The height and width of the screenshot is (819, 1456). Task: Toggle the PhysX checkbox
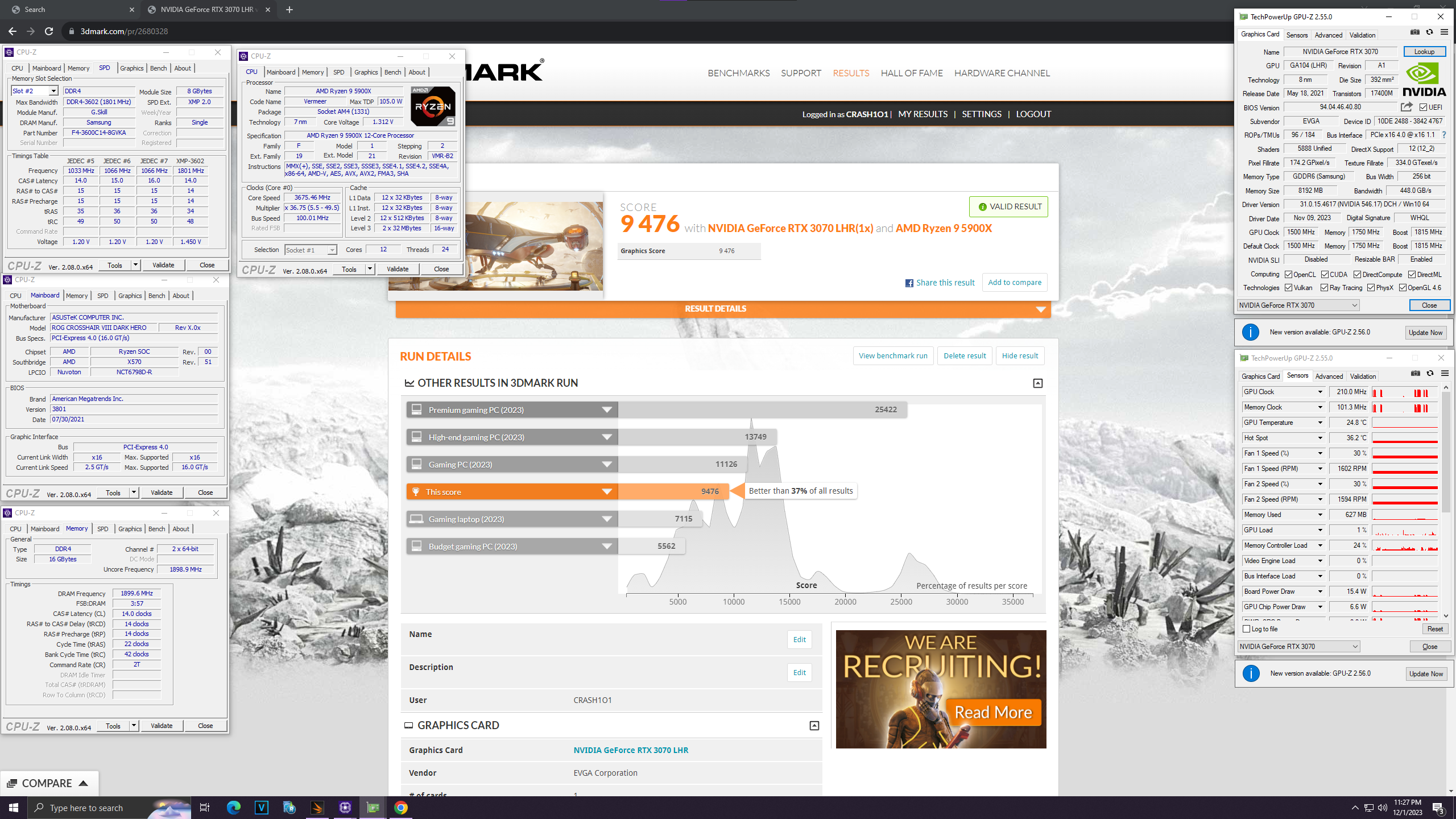(1371, 288)
